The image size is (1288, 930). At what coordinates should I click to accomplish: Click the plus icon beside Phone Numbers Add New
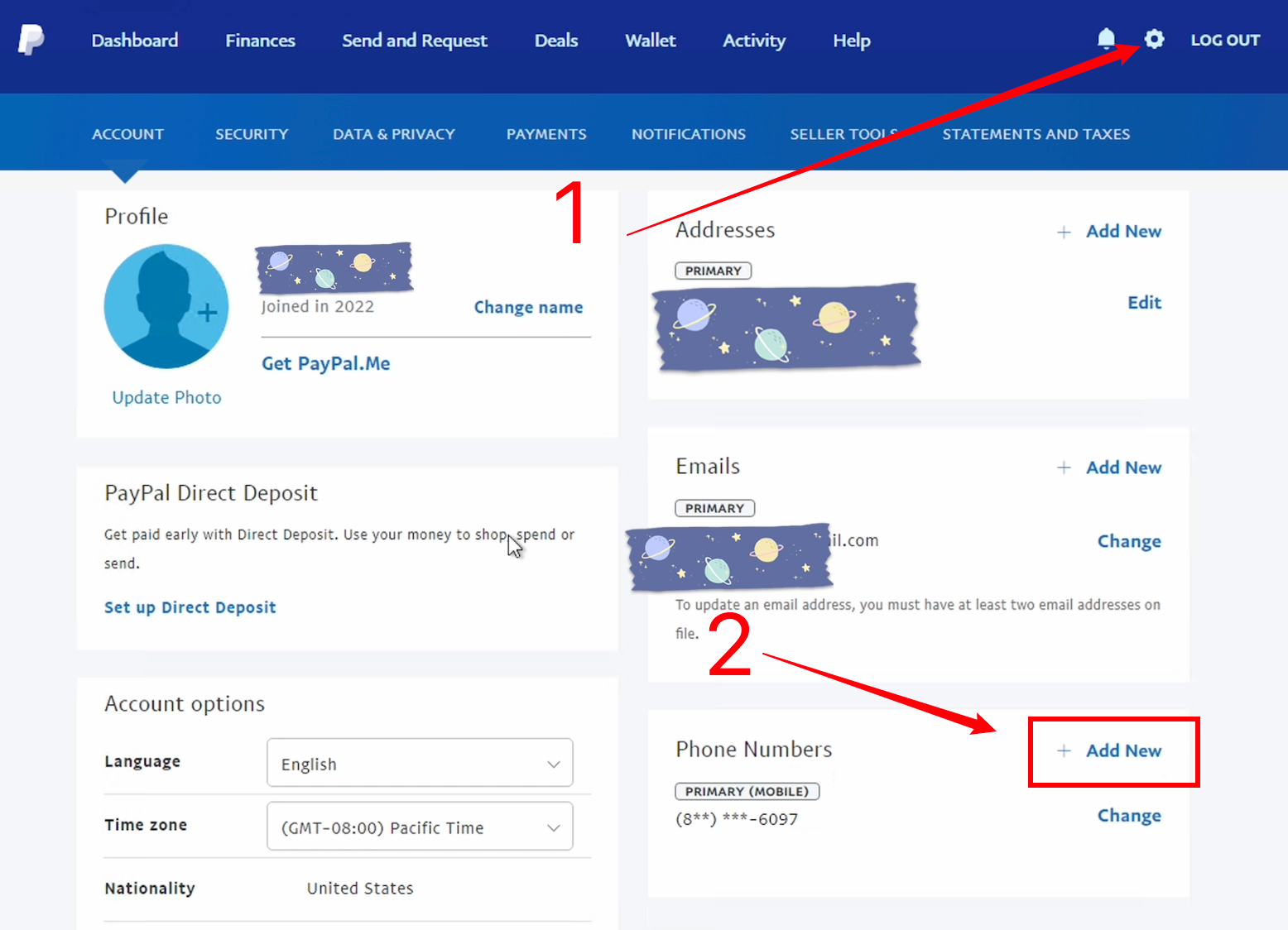[x=1064, y=751]
